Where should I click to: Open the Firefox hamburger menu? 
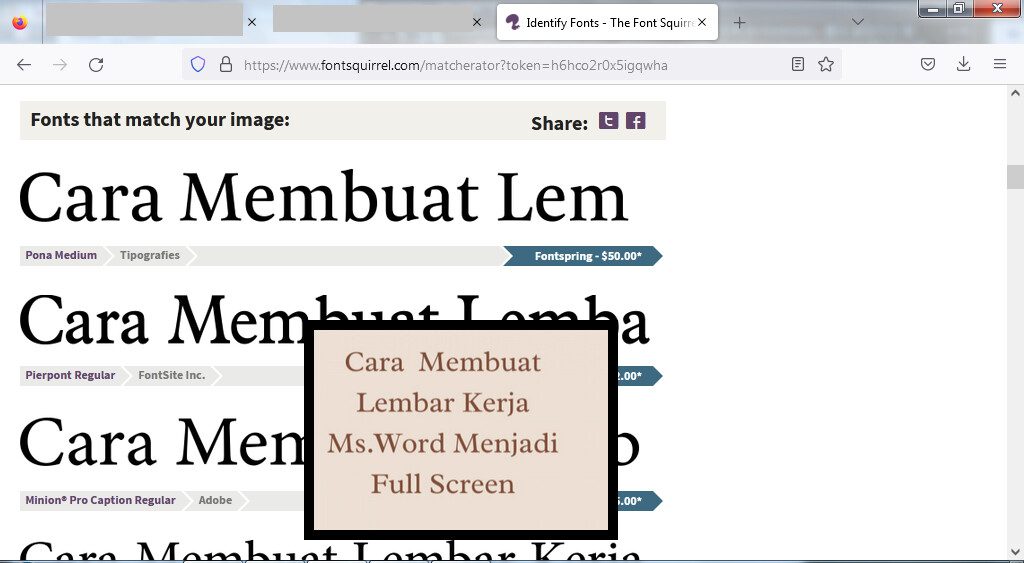click(x=1000, y=64)
